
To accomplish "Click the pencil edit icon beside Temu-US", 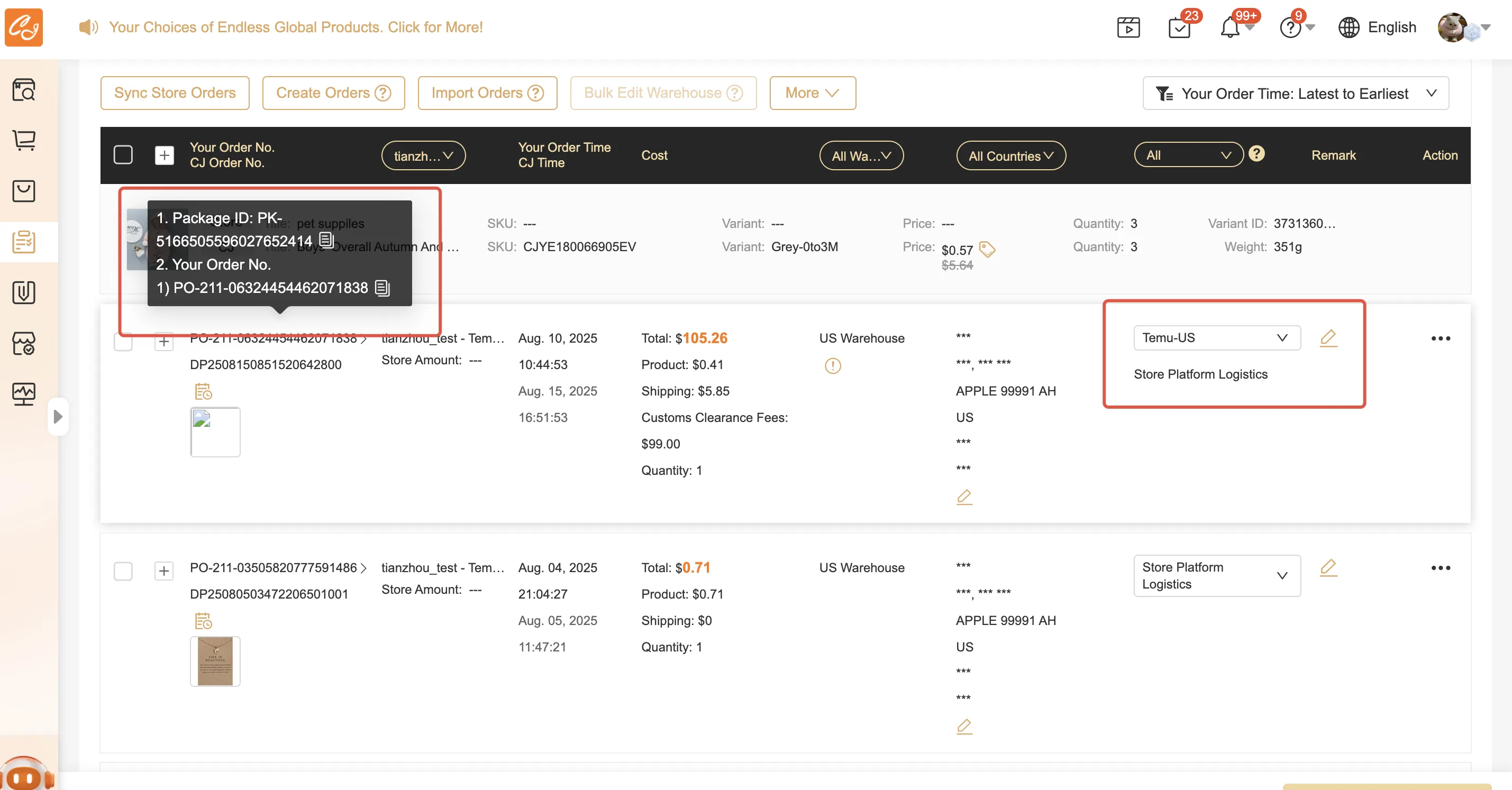I will (x=1328, y=338).
